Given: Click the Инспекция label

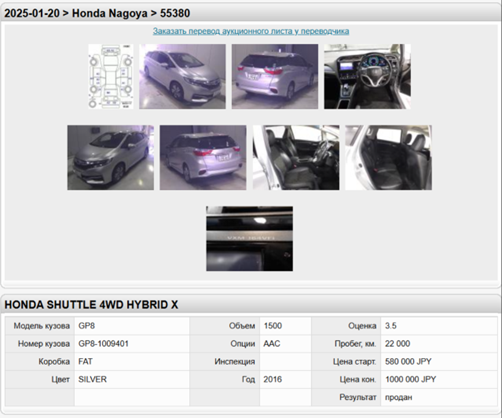Looking at the screenshot, I should coord(235,362).
